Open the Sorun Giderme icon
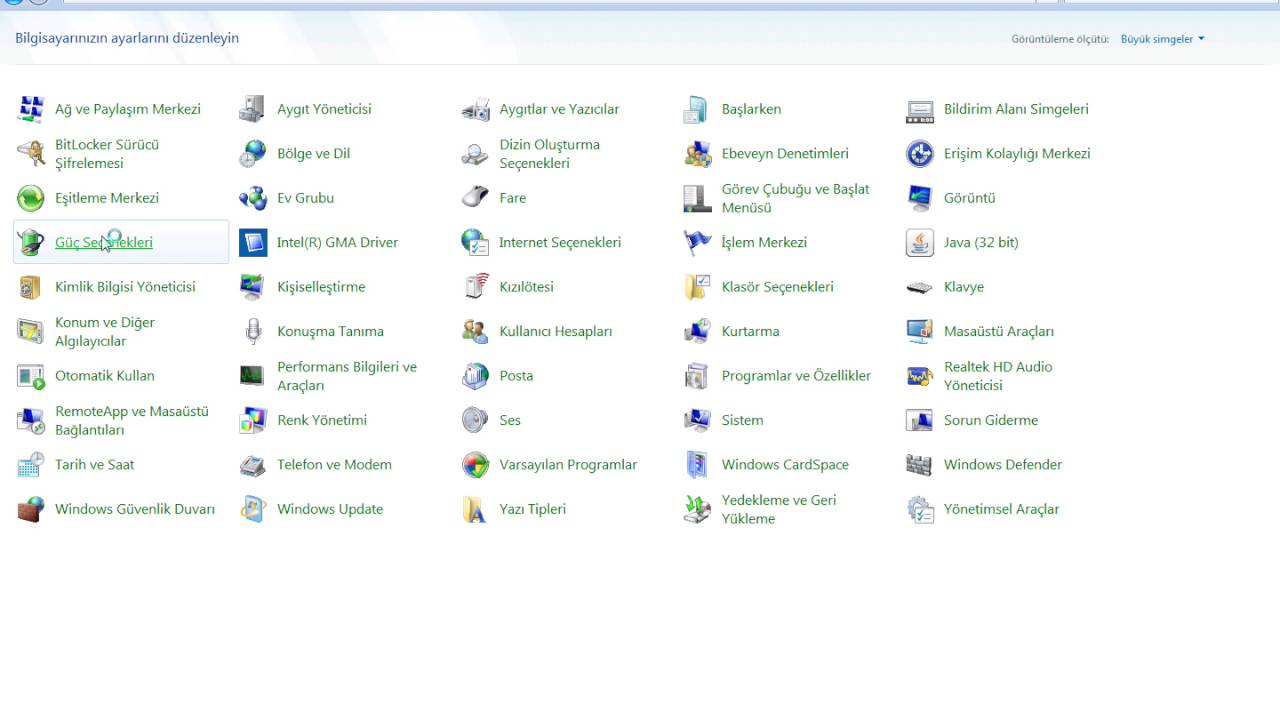1280x720 pixels. [919, 420]
